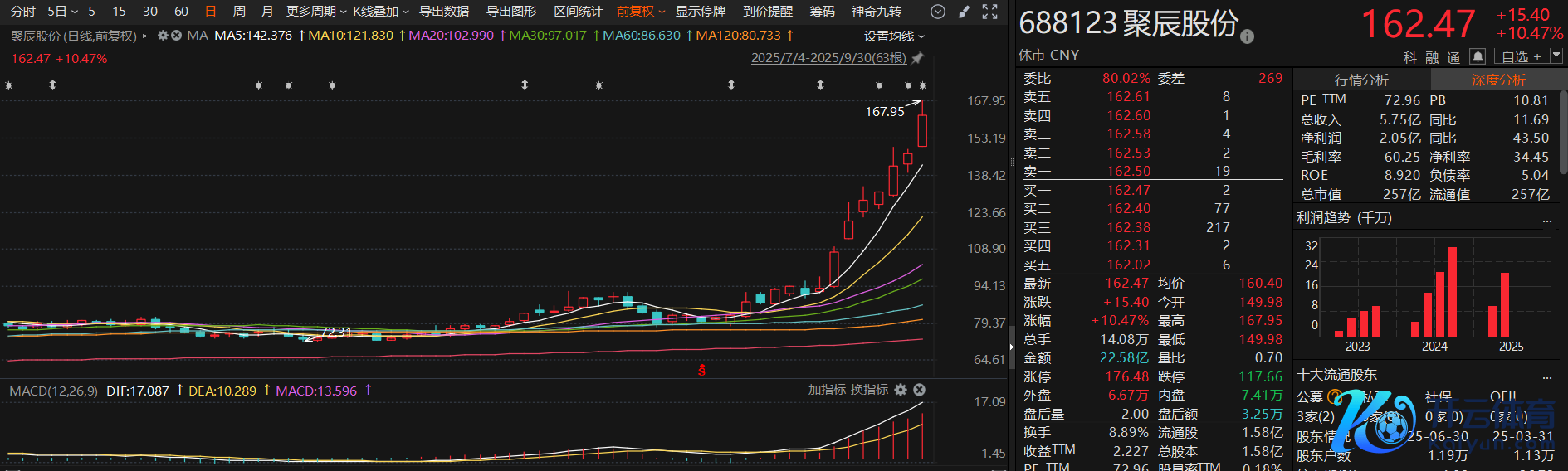The height and width of the screenshot is (471, 1568).
Task: Click the 导出数据 button
Action: click(x=444, y=12)
